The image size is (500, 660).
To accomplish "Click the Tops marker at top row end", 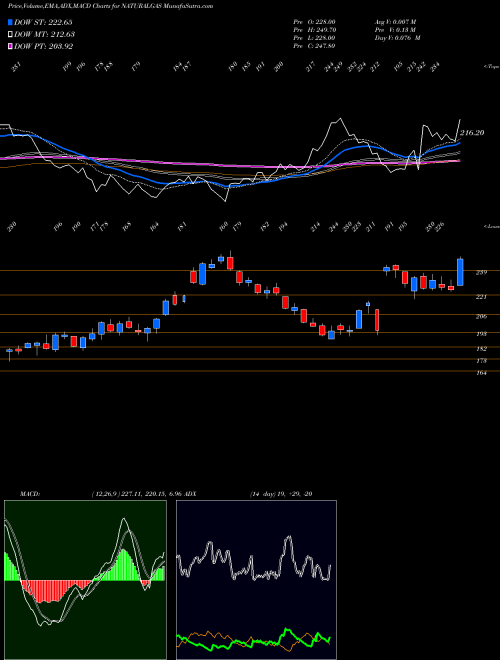I will click(491, 67).
